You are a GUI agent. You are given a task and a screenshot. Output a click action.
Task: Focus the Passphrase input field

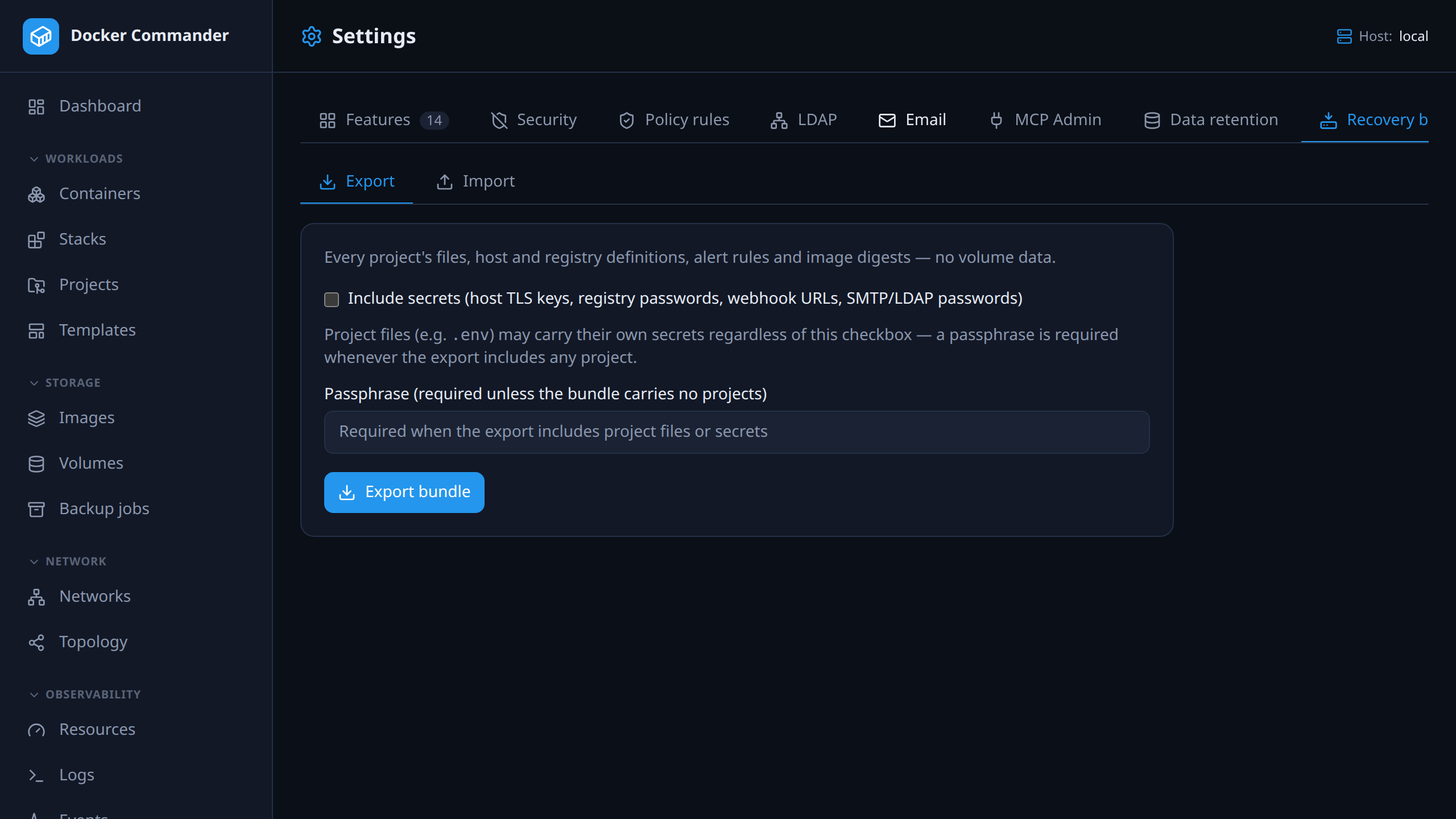737,432
